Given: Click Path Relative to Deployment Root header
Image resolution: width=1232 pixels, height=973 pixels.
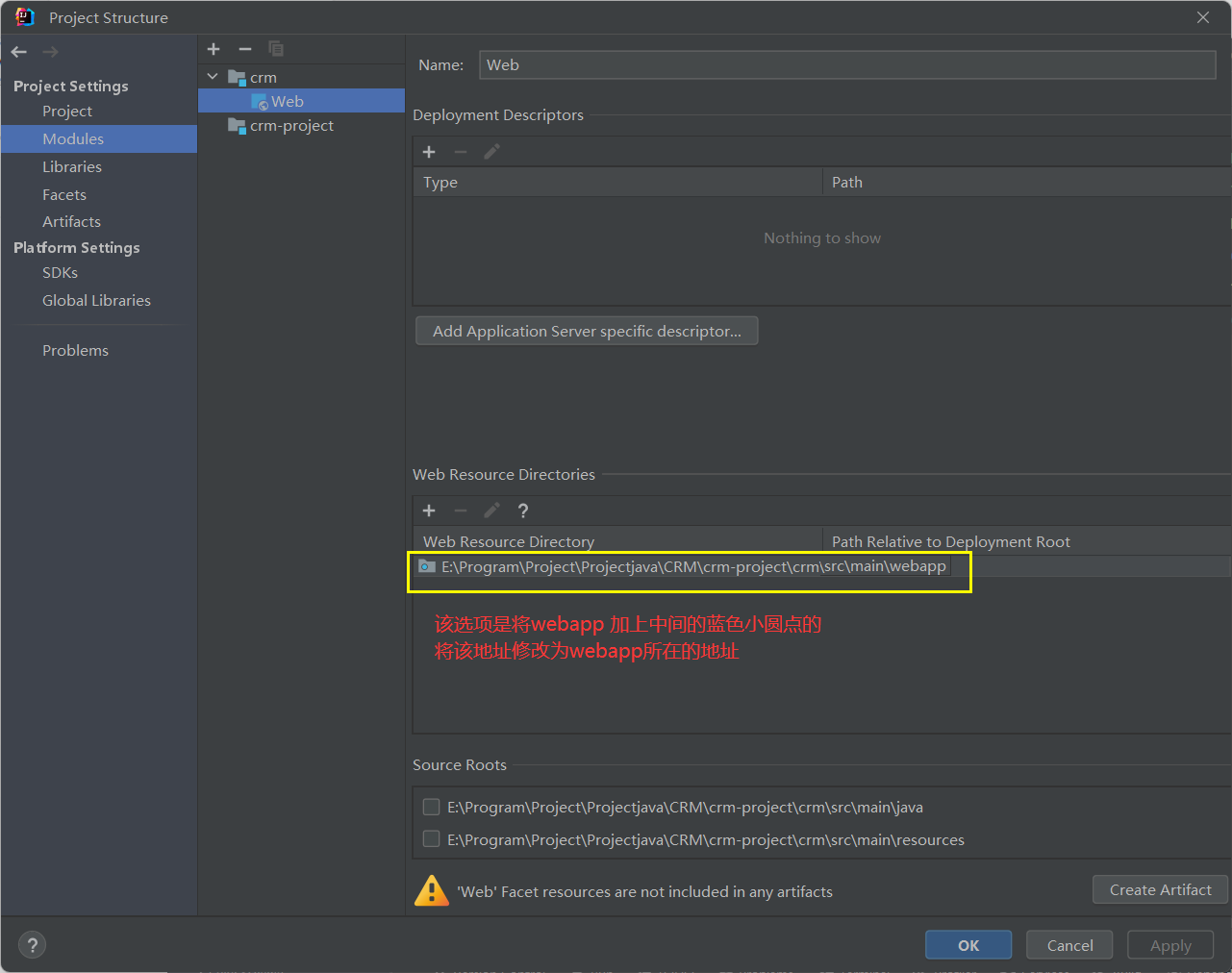Looking at the screenshot, I should pos(1026,541).
